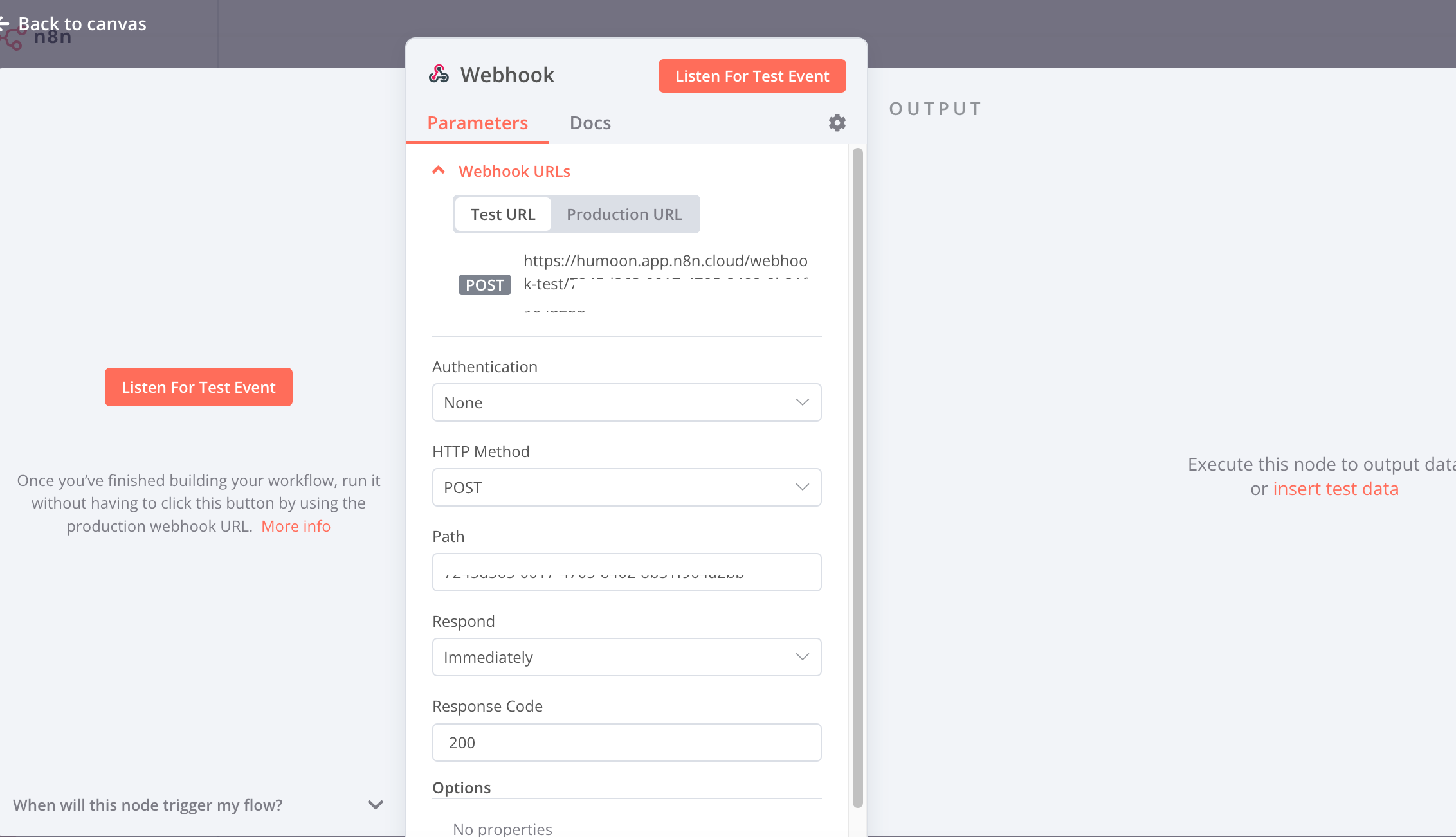Switch to the Parameters tab
Screen dimensions: 1456x837
(x=477, y=123)
